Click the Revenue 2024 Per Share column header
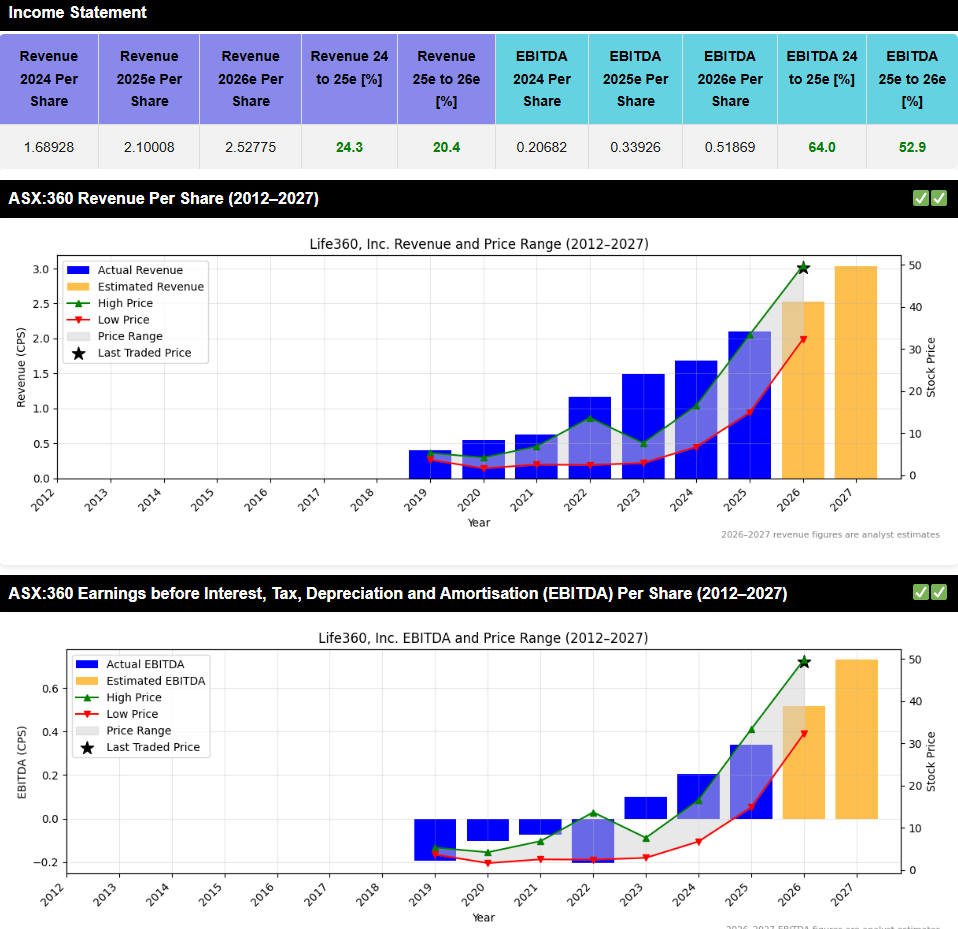Image resolution: width=958 pixels, height=929 pixels. 49,78
